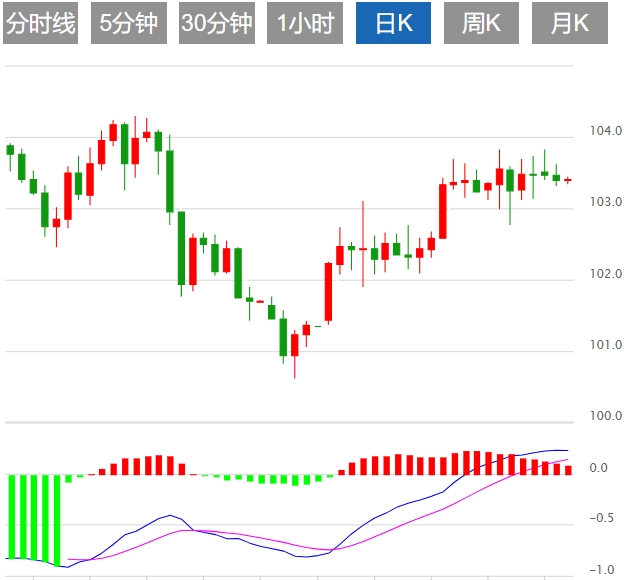Image resolution: width=634 pixels, height=580 pixels.
Task: Select the 103.0 price axis label
Action: tap(606, 202)
